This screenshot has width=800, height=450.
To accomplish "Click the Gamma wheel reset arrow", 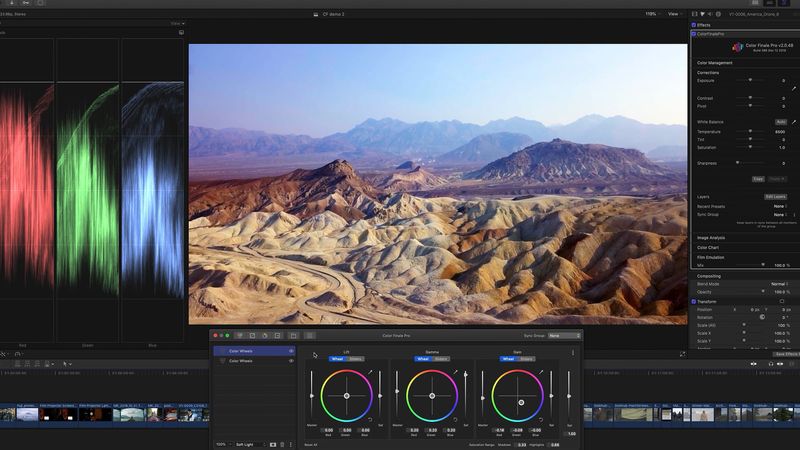I will pyautogui.click(x=456, y=420).
